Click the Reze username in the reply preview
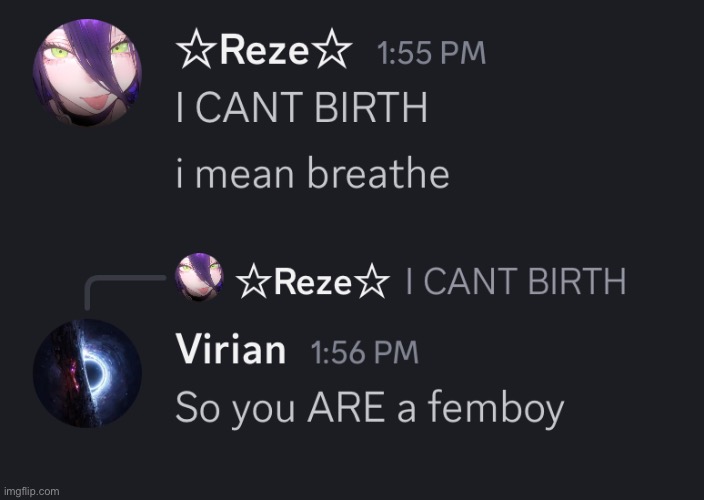704x500 pixels. [x=312, y=284]
